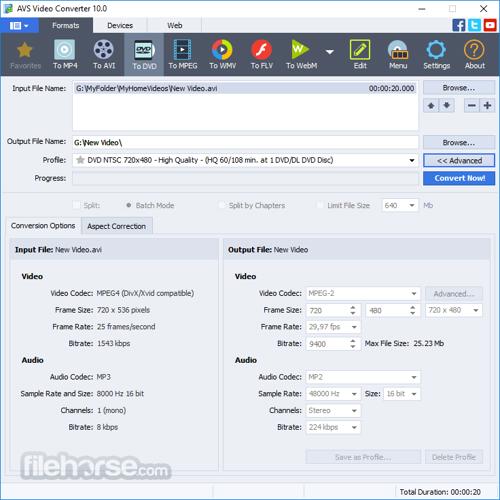Select the To DVD format icon
Image resolution: width=500 pixels, height=500 pixels.
click(x=144, y=55)
